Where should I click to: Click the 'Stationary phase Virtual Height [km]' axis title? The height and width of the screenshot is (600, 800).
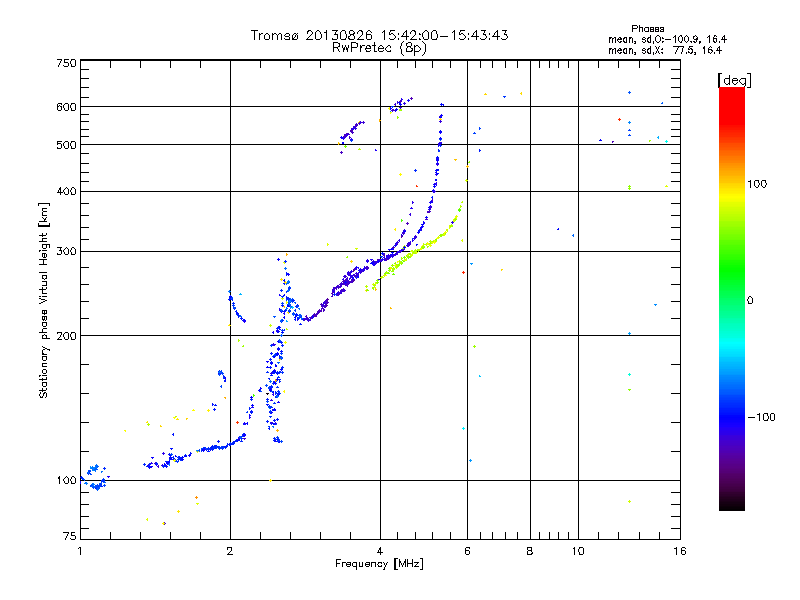pos(44,300)
